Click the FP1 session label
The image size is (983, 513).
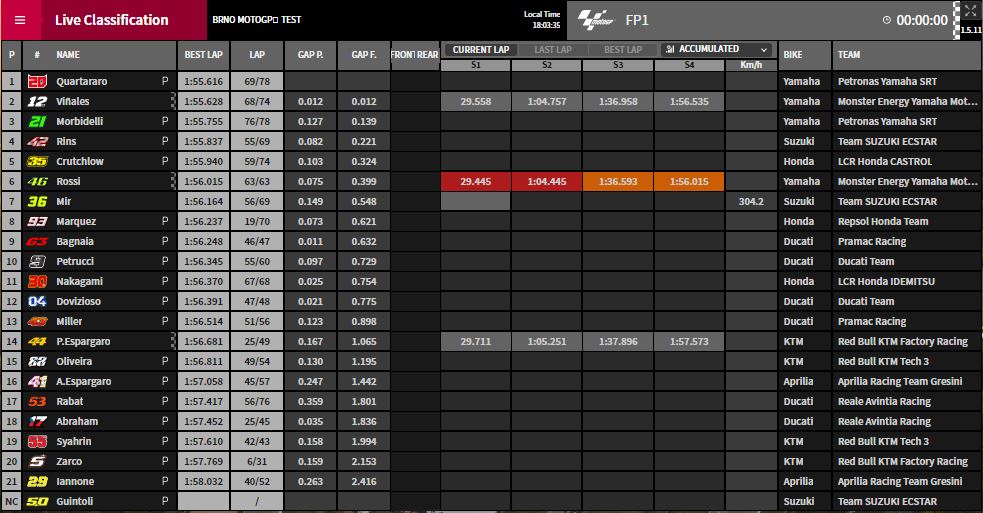click(x=637, y=20)
